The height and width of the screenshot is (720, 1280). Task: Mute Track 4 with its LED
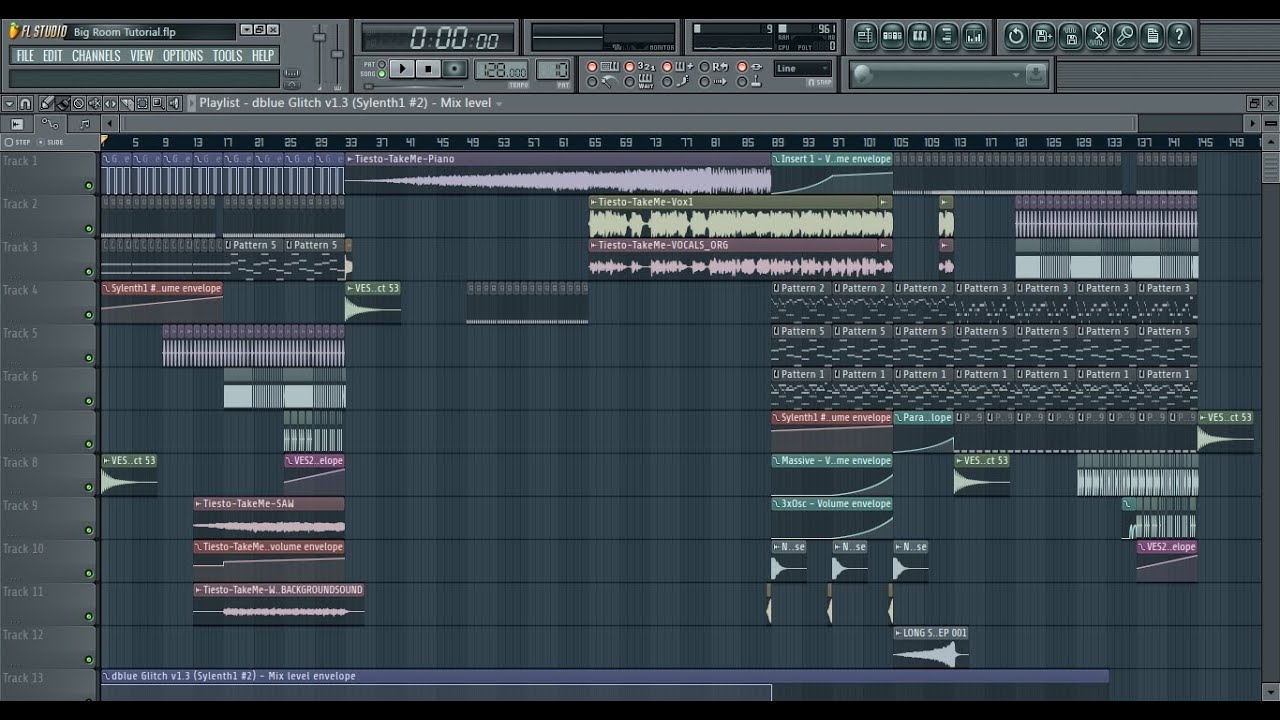[89, 314]
